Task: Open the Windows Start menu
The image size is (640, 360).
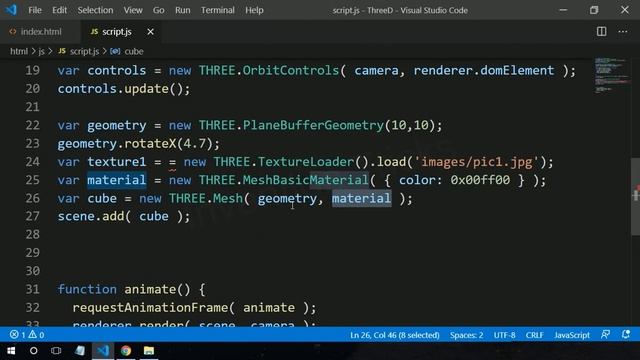Action: (x=11, y=351)
